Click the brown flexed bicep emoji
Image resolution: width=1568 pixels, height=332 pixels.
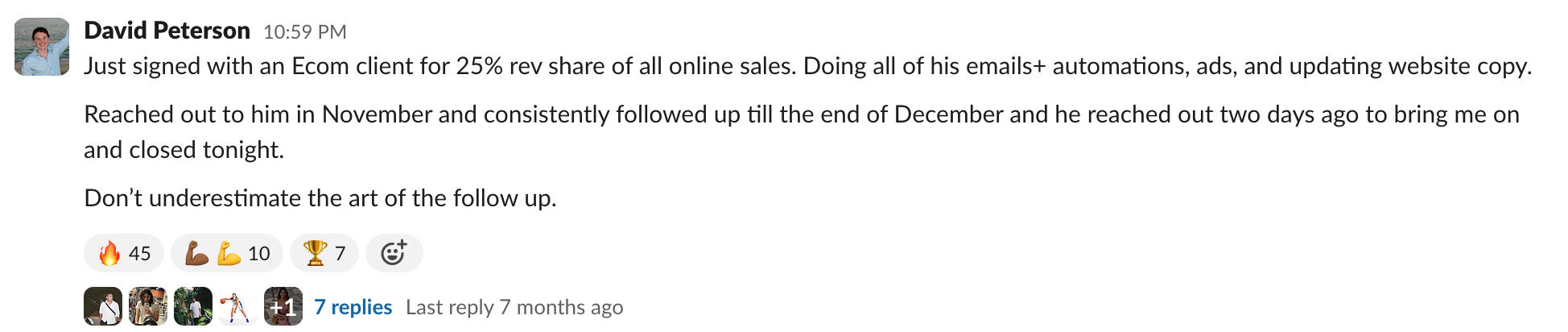pos(196,253)
